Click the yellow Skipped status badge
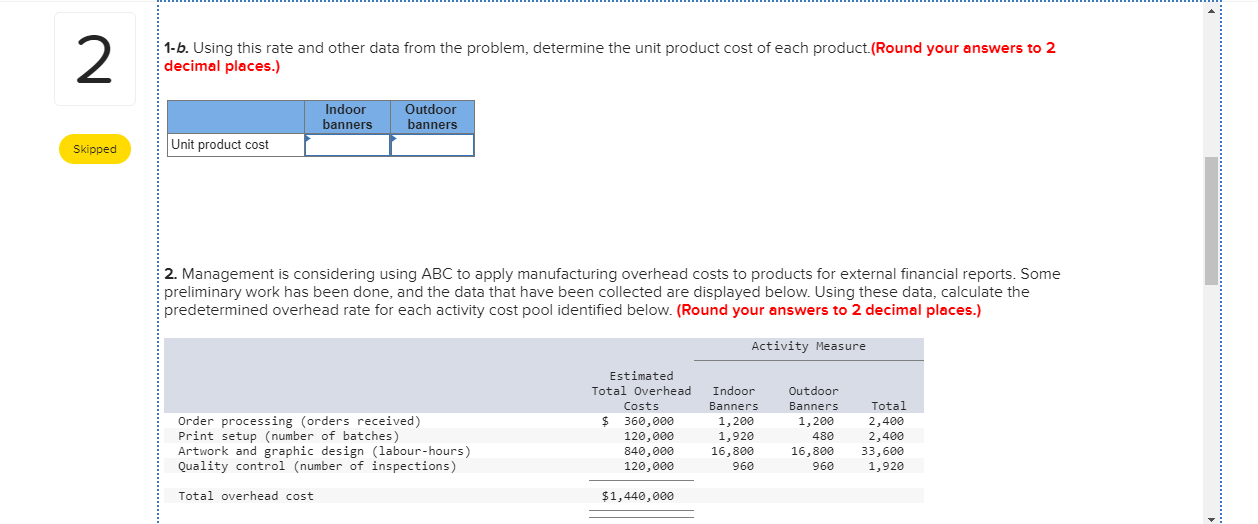 [95, 149]
